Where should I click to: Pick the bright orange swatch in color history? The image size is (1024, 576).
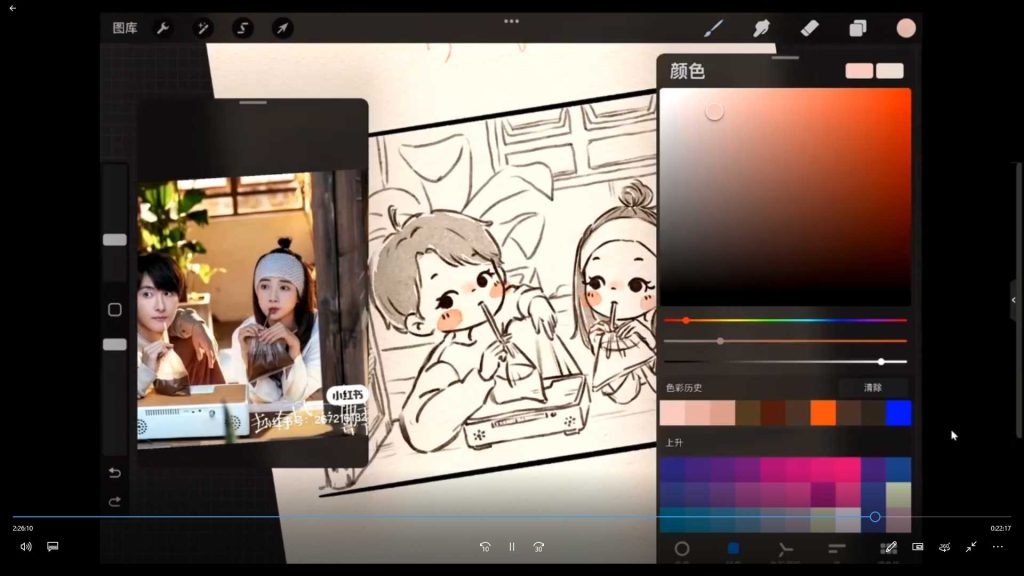coord(822,413)
